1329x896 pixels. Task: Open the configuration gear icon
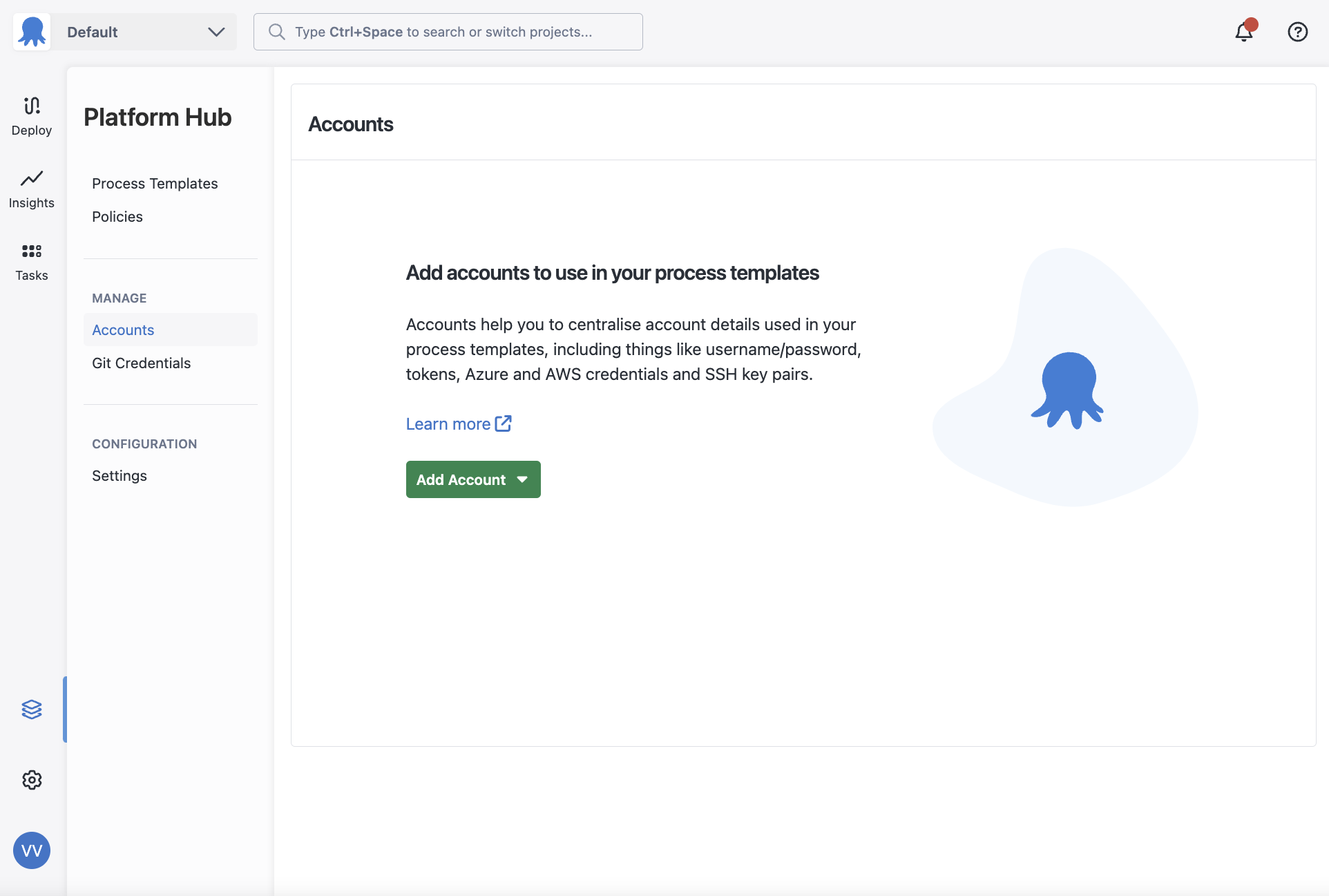[x=32, y=780]
